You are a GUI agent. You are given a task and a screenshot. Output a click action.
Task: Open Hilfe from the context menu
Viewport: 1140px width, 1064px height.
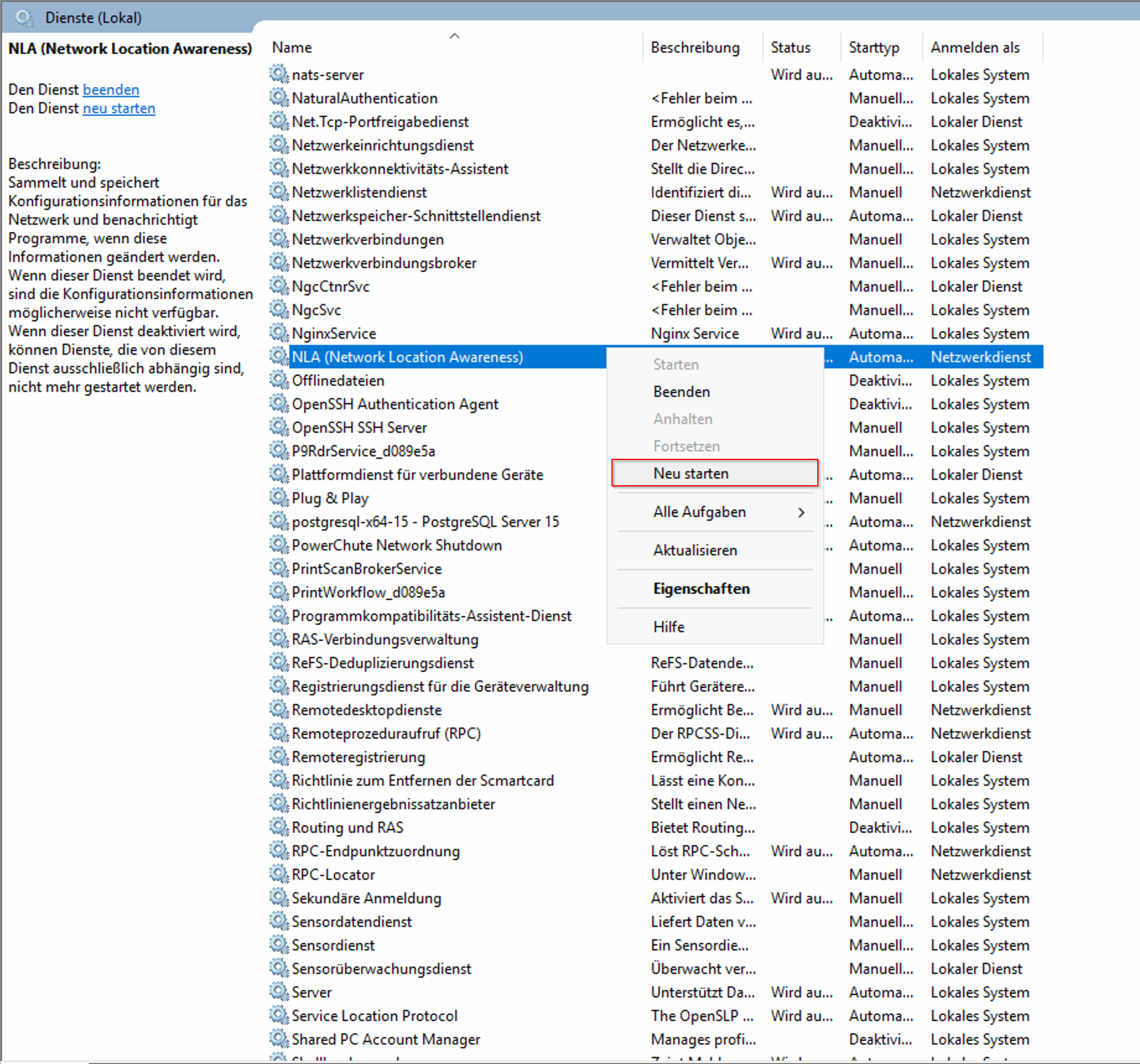(669, 627)
